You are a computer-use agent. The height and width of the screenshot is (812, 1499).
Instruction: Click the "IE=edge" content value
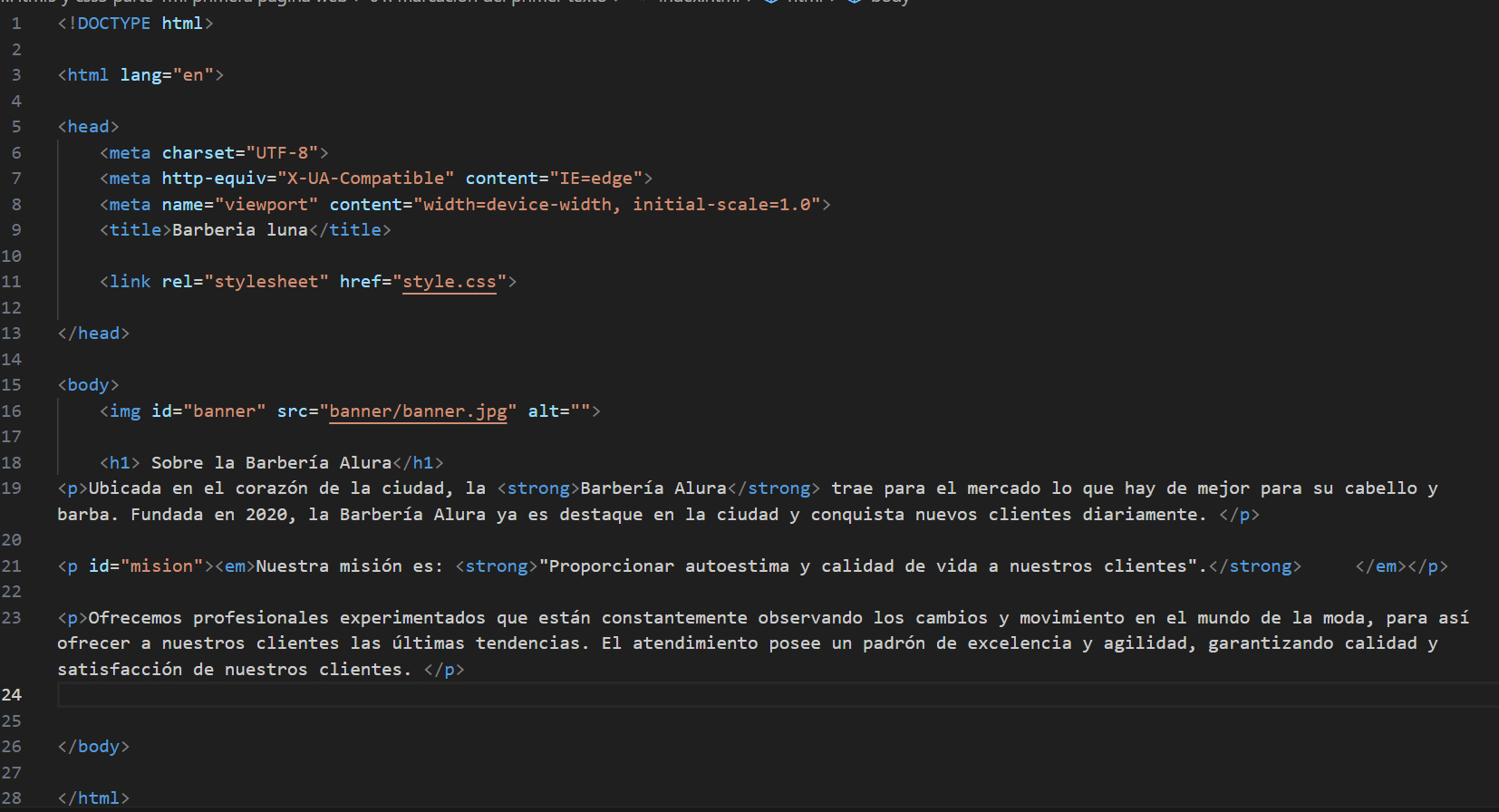point(596,179)
